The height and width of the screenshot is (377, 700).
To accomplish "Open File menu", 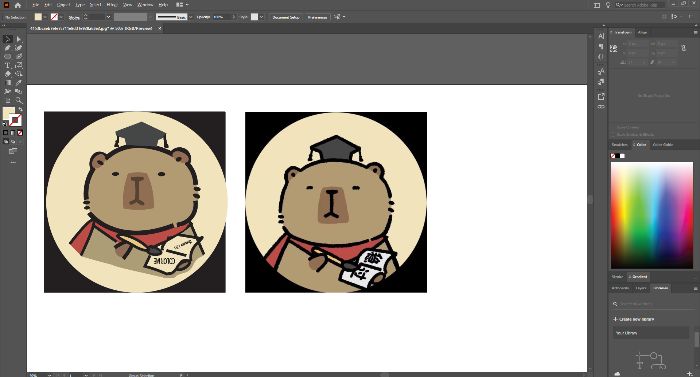I will (x=36, y=5).
